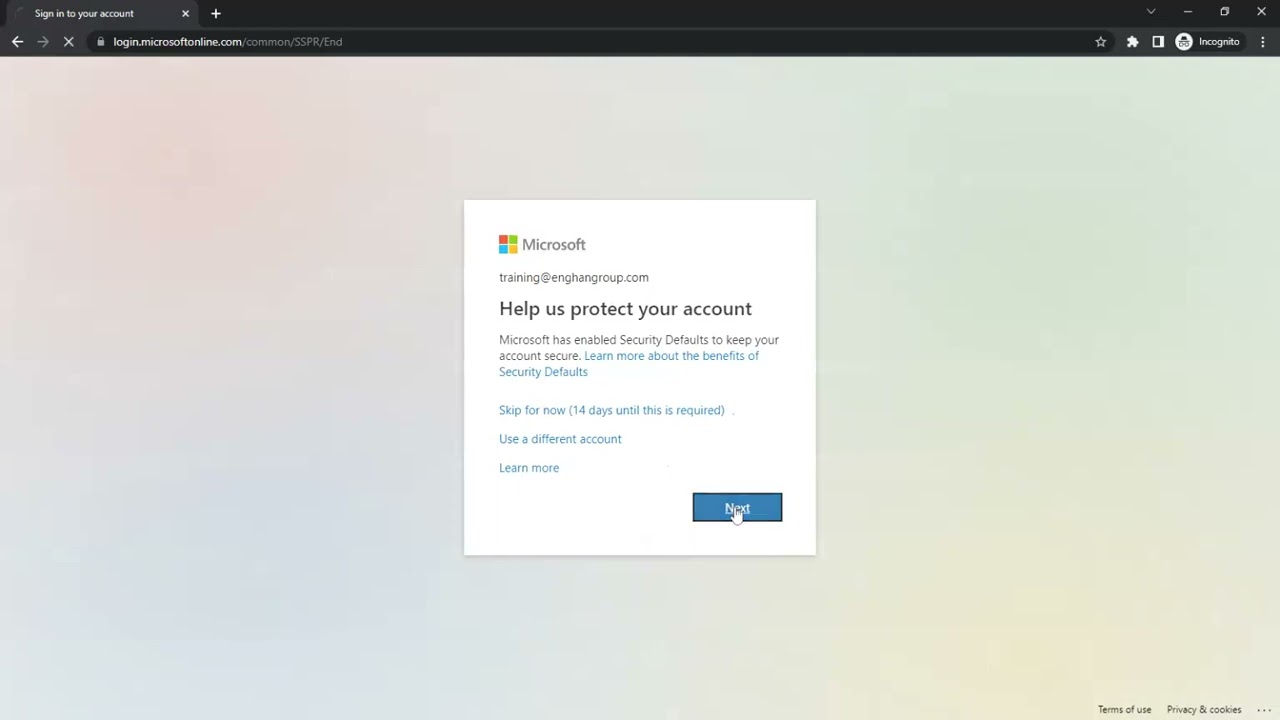
Task: Open the Learn more link
Action: 529,468
